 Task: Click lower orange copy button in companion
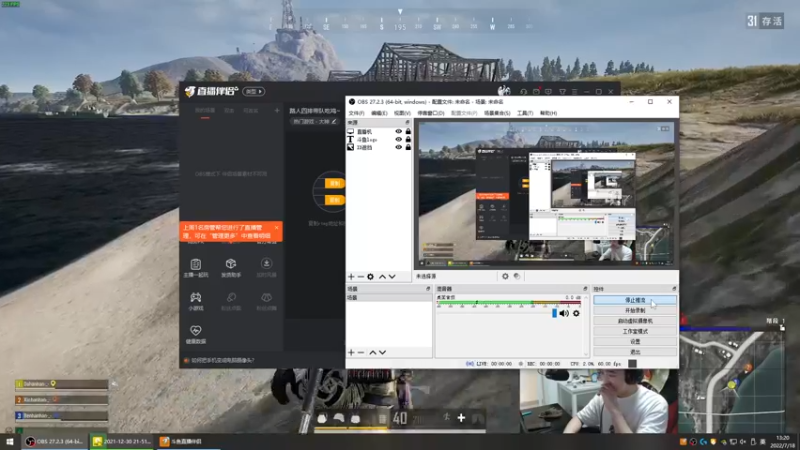coord(335,200)
